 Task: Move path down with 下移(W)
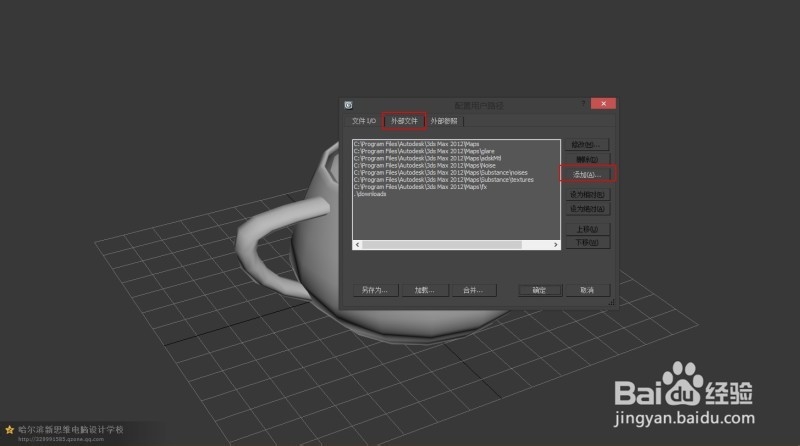tap(587, 243)
